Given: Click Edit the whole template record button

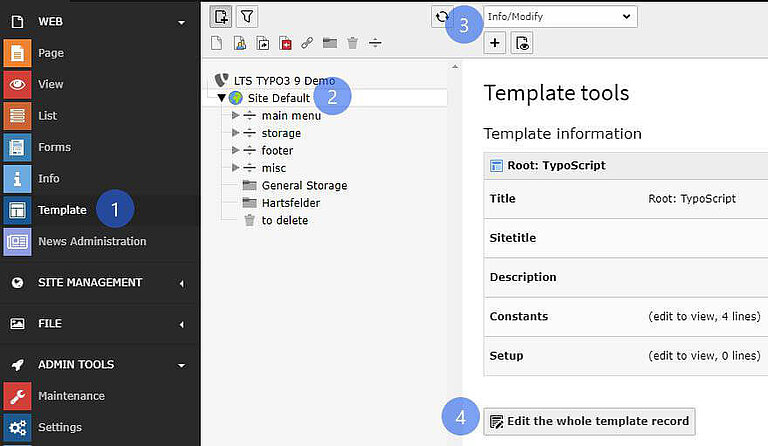Looking at the screenshot, I should pos(589,421).
